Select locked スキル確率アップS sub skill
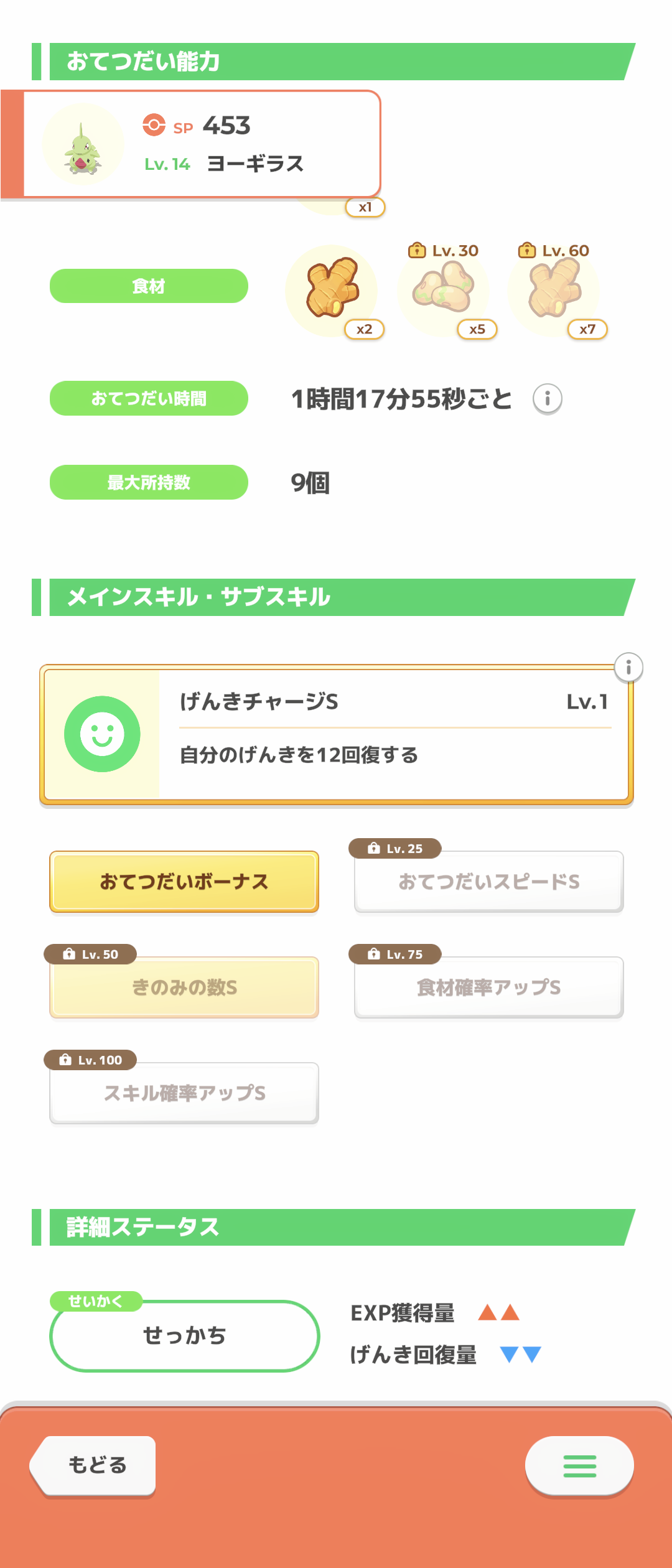The width and height of the screenshot is (672, 1568). click(184, 1093)
